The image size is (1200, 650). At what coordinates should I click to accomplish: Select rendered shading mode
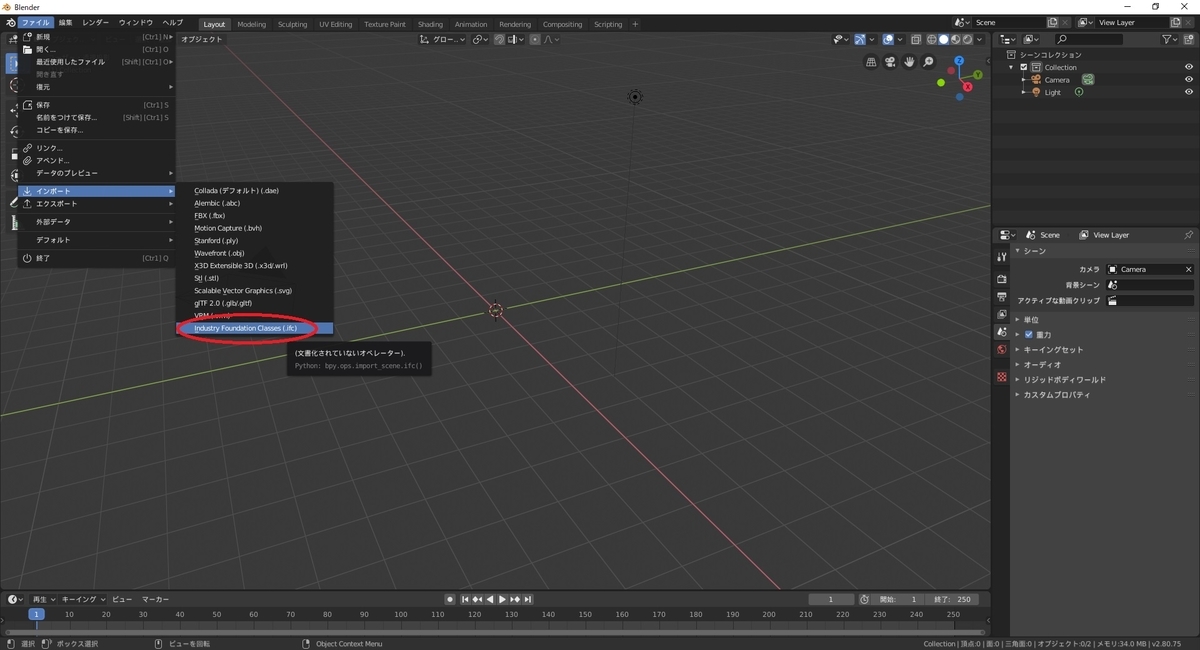[967, 39]
